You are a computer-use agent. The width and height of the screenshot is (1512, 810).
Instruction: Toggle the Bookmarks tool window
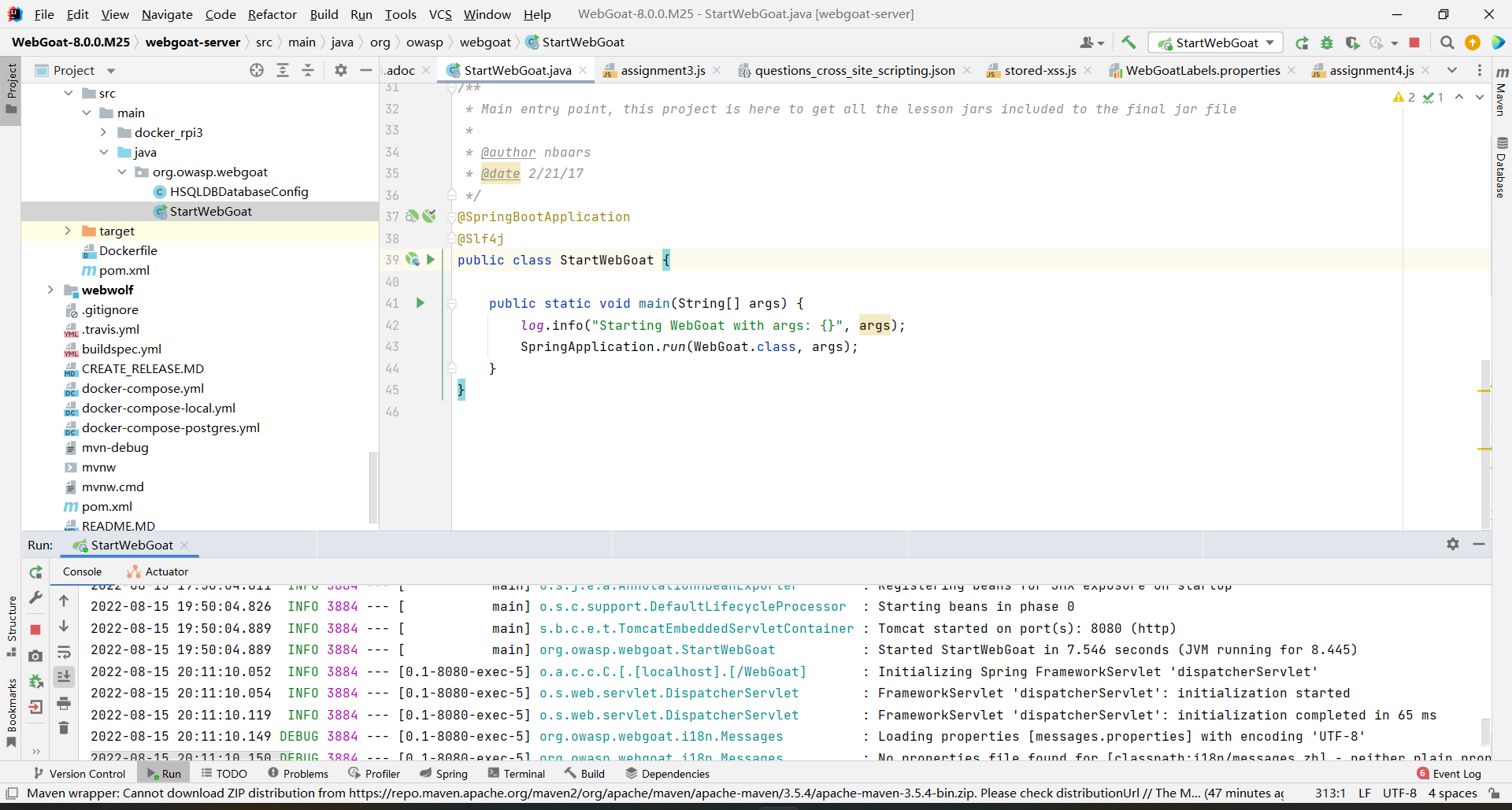tap(11, 712)
